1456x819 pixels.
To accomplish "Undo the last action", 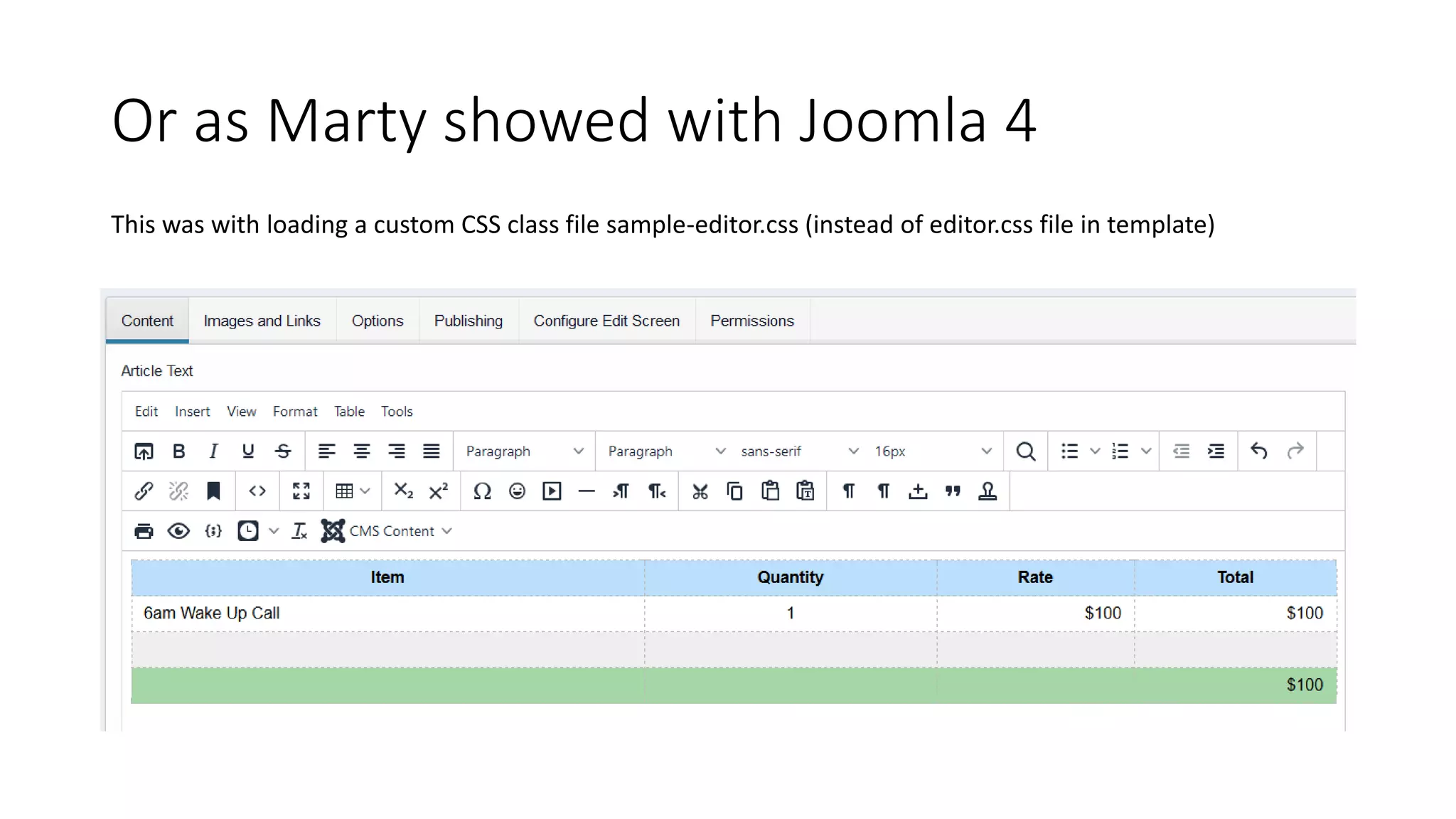I will click(1259, 451).
